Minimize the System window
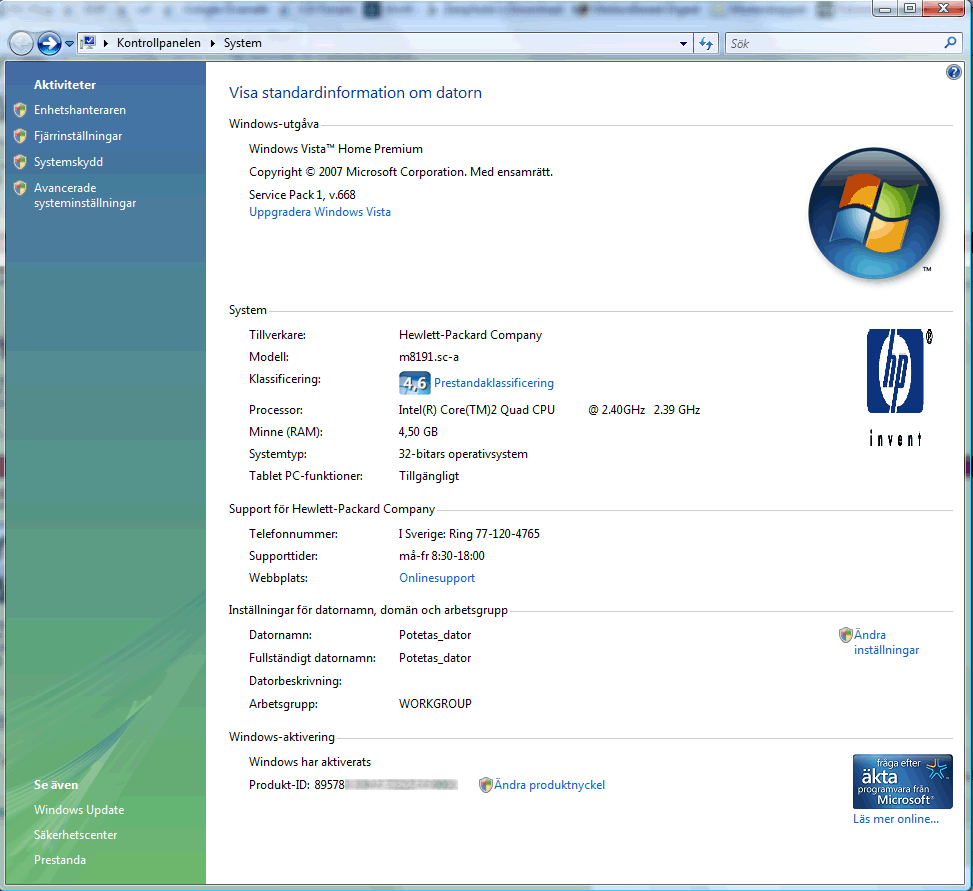Screen dimensions: 973x891 [x=885, y=8]
